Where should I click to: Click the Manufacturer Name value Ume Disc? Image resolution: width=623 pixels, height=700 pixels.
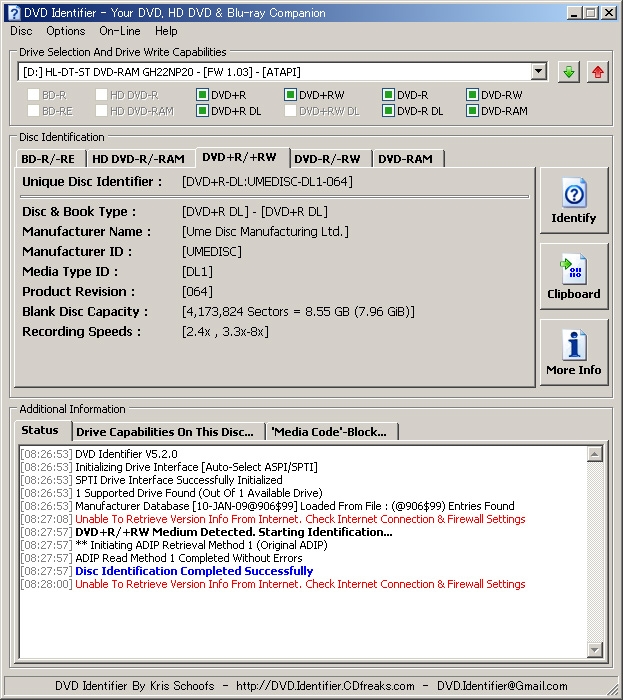click(x=266, y=232)
